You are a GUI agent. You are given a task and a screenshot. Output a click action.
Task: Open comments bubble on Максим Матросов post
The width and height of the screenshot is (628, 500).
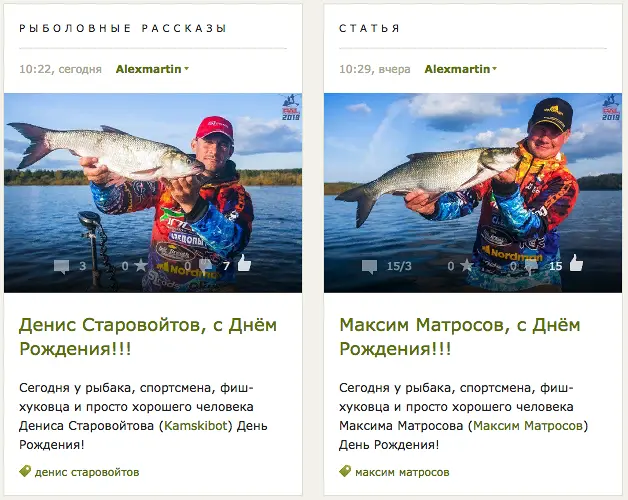[x=369, y=266]
